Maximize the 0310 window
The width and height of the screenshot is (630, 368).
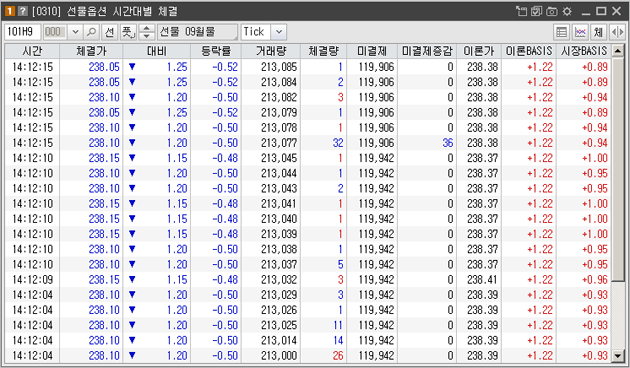point(601,11)
